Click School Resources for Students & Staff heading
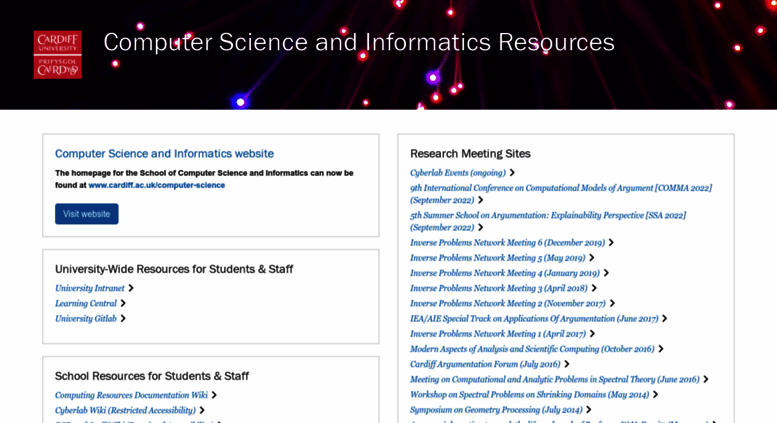Image resolution: width=777 pixels, height=423 pixels. [x=152, y=376]
